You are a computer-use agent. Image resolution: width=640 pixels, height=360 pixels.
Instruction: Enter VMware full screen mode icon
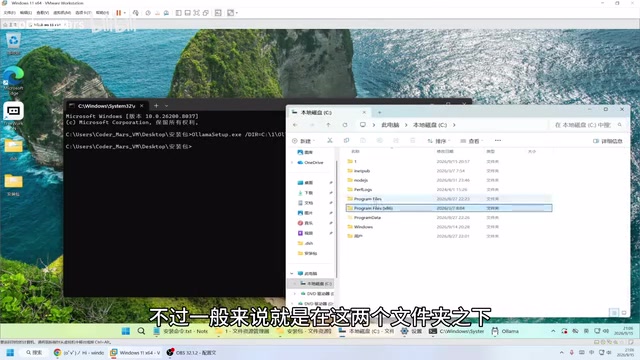click(x=196, y=13)
